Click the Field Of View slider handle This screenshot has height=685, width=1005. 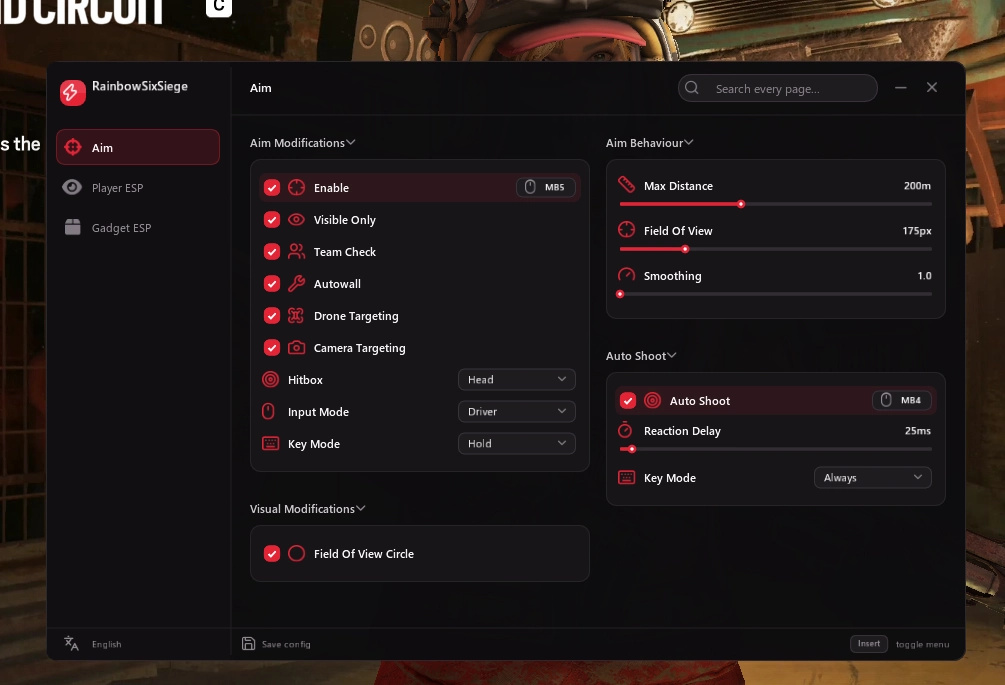[685, 249]
